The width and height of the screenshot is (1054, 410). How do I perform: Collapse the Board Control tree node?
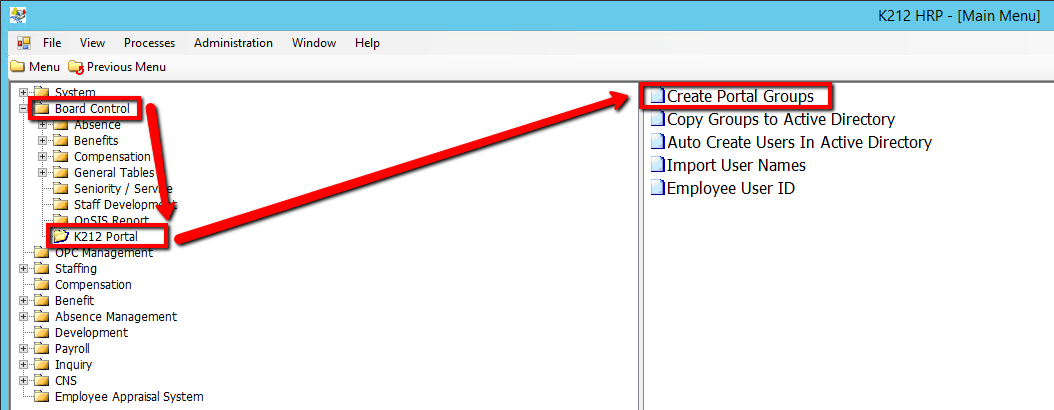(x=24, y=109)
